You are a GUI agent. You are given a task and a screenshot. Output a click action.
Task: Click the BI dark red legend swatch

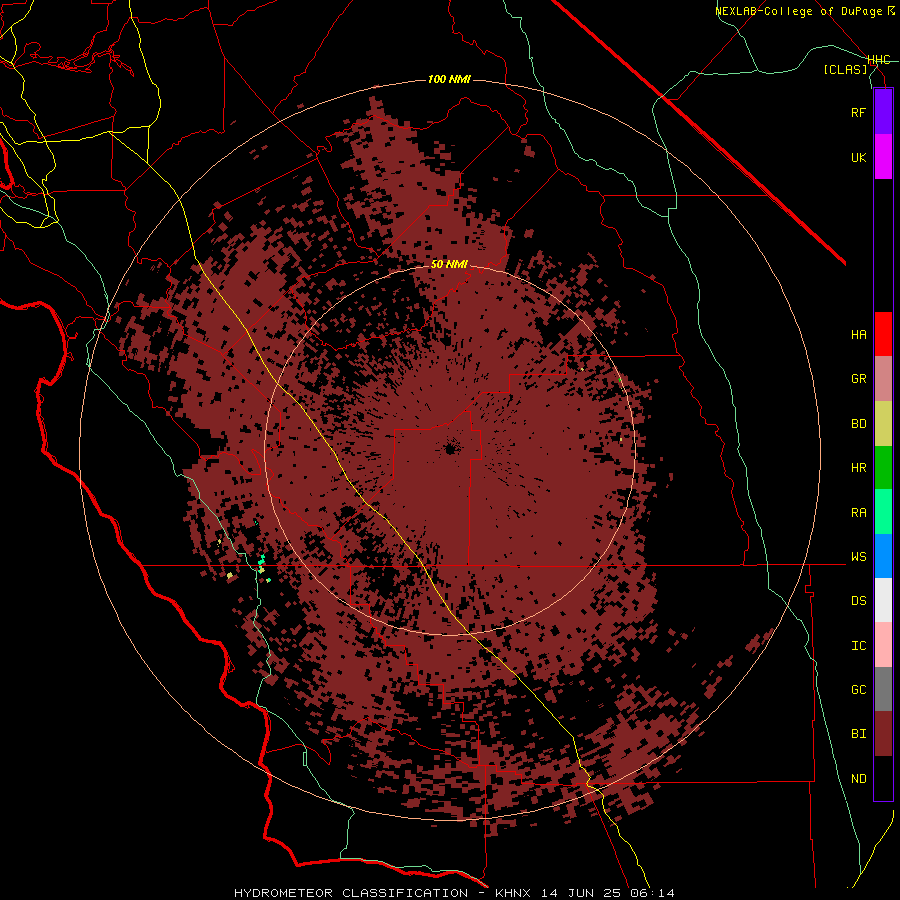click(883, 734)
